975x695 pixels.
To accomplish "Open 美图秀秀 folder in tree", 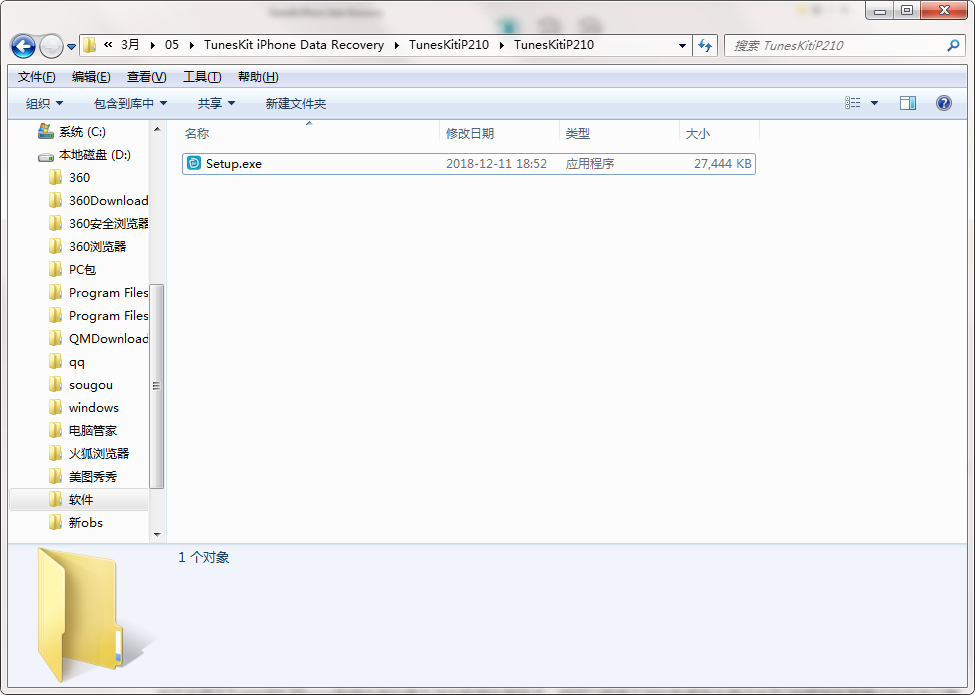I will click(x=93, y=477).
